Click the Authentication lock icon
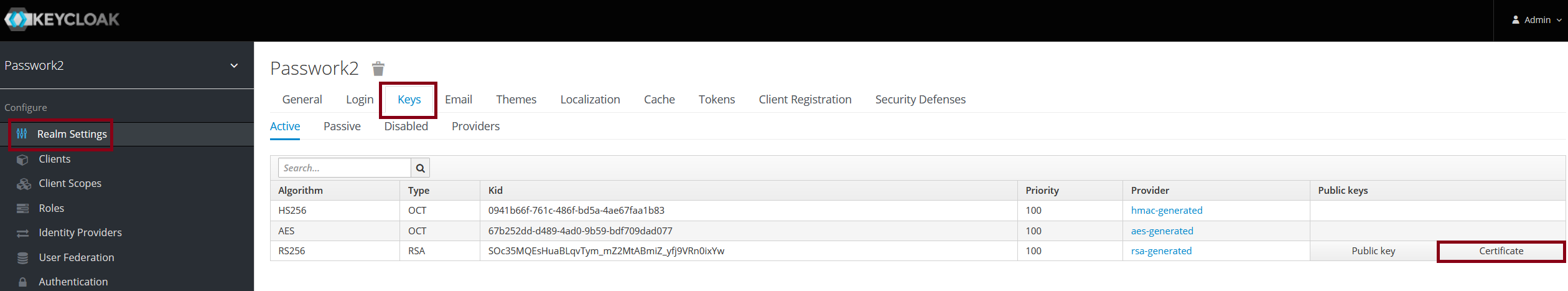The height and width of the screenshot is (291, 1568). (x=22, y=282)
